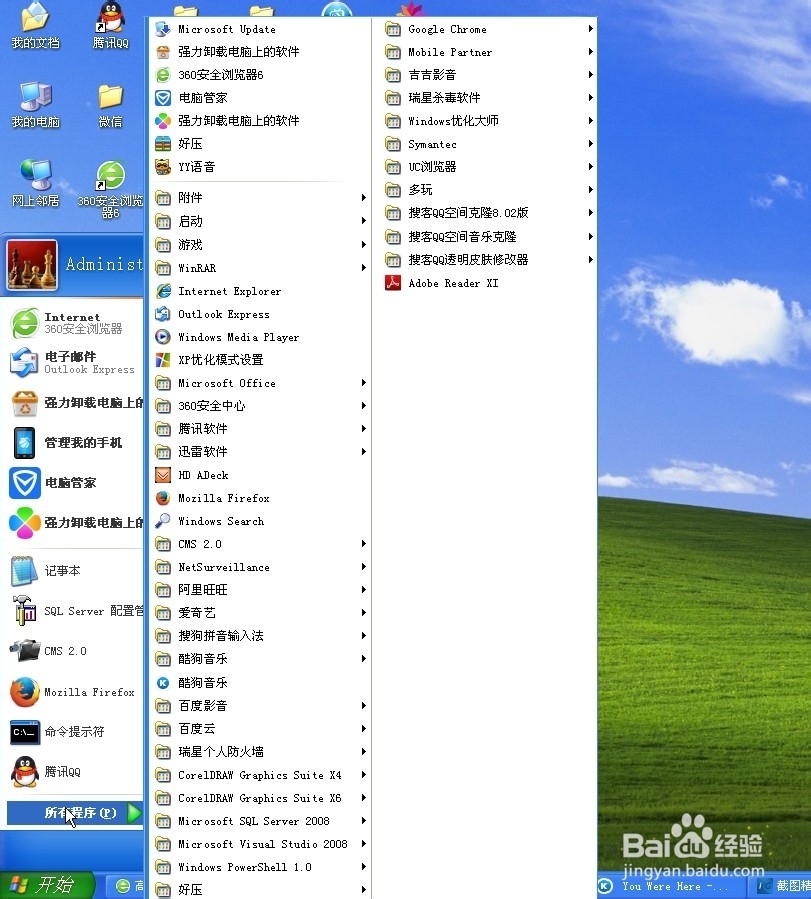Open 吉吉影音 program group

pyautogui.click(x=490, y=75)
